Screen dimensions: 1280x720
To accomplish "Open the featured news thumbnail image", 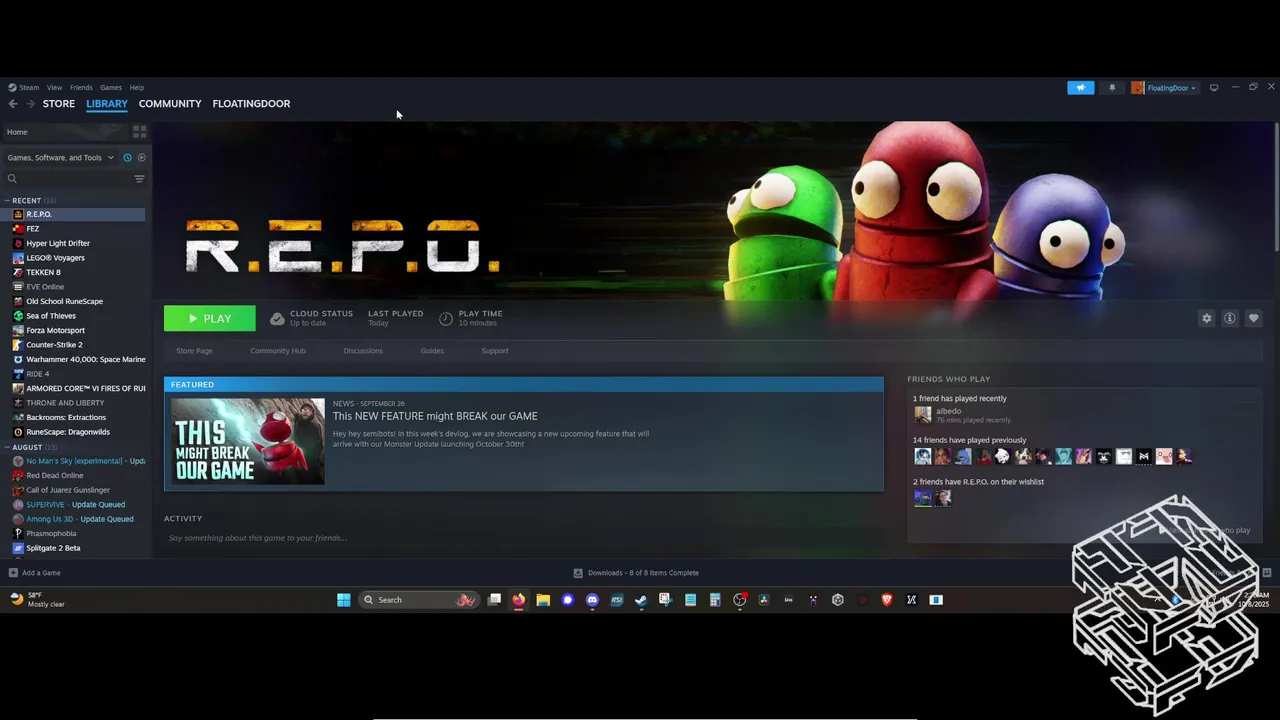I will [x=248, y=441].
